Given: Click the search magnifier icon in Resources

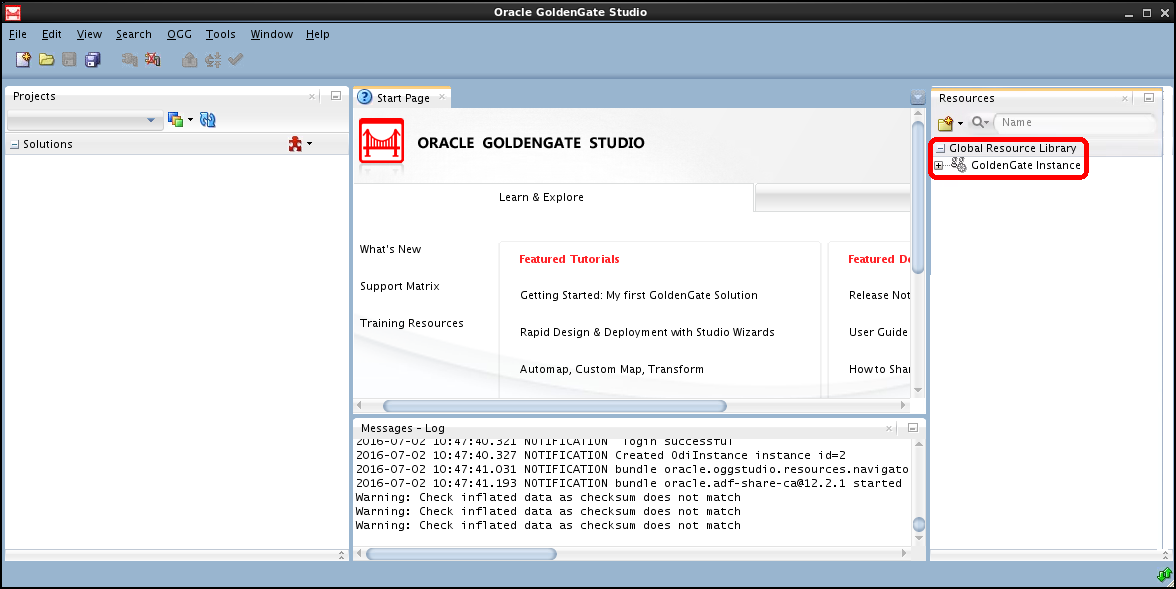Looking at the screenshot, I should tap(977, 122).
